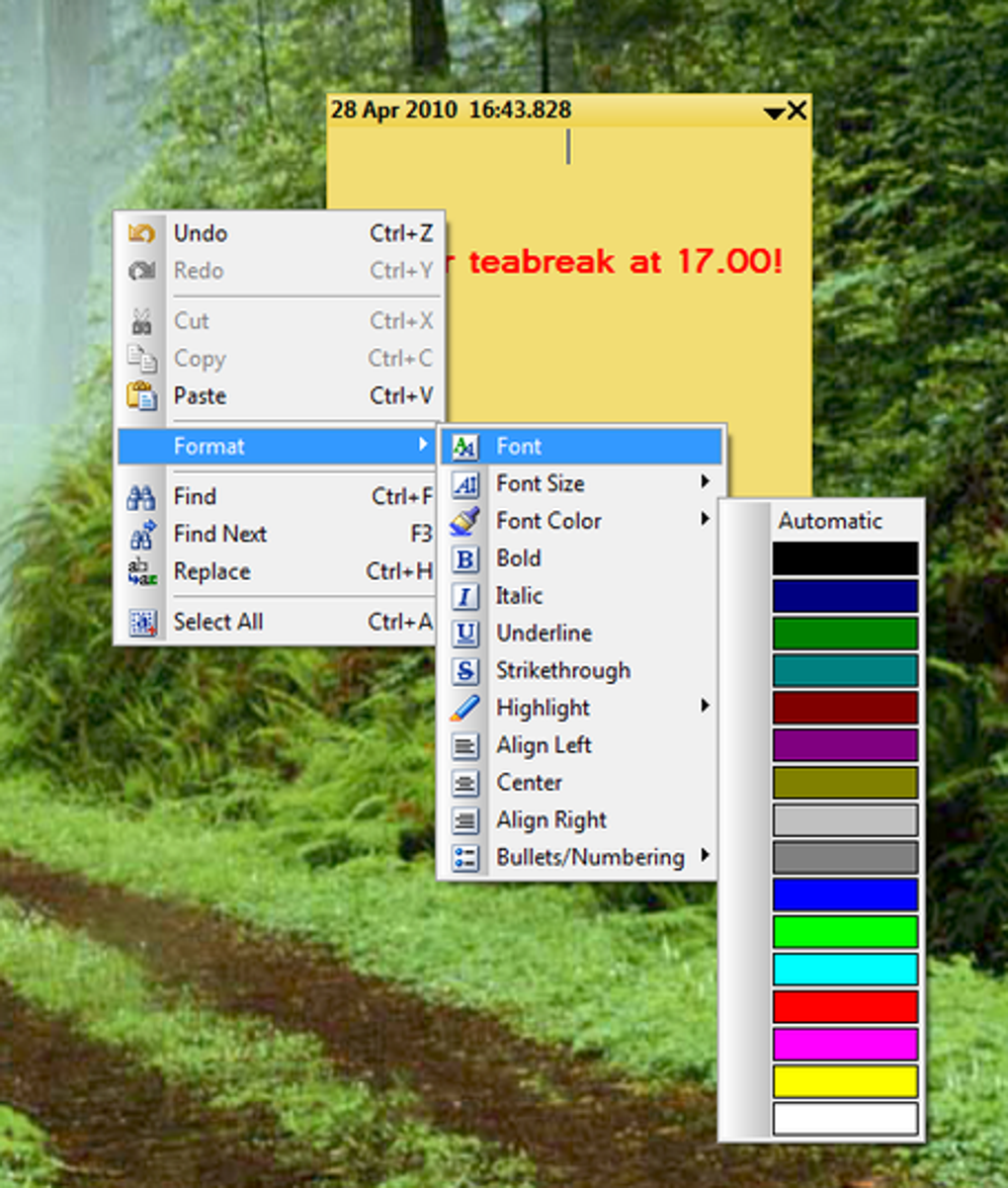Viewport: 1008px width, 1188px height.
Task: Open the sticky note's dropdown arrow menu
Action: (x=774, y=114)
